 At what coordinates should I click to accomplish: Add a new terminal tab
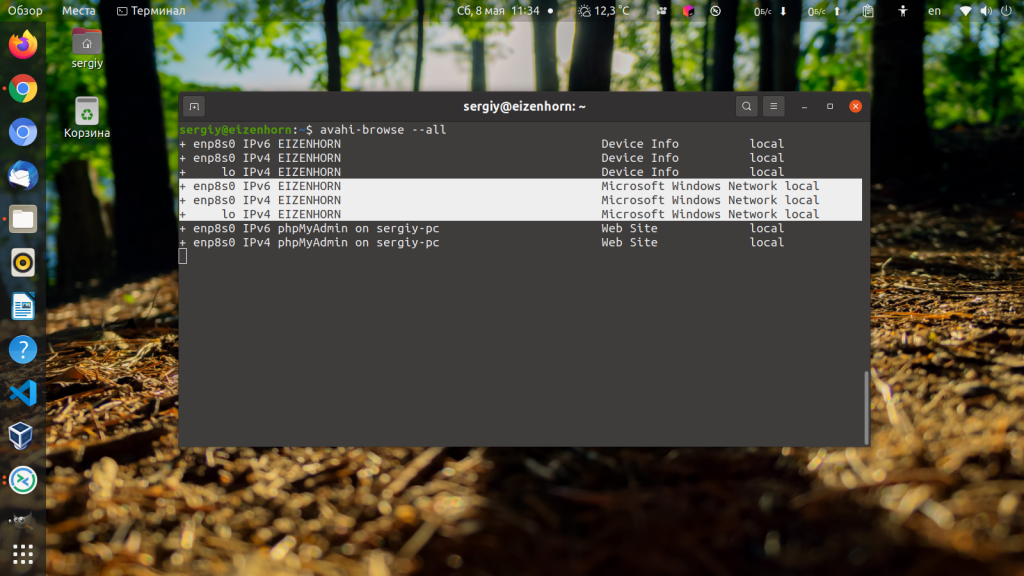(194, 106)
